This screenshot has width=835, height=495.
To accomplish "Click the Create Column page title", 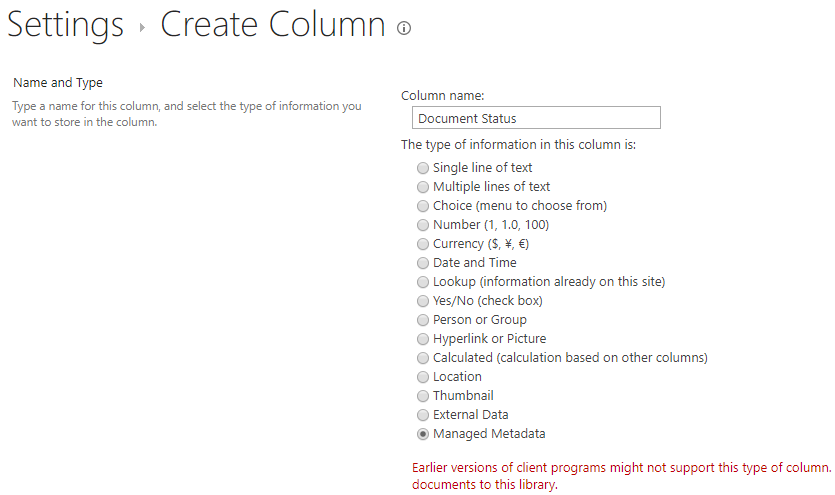I will tap(273, 24).
